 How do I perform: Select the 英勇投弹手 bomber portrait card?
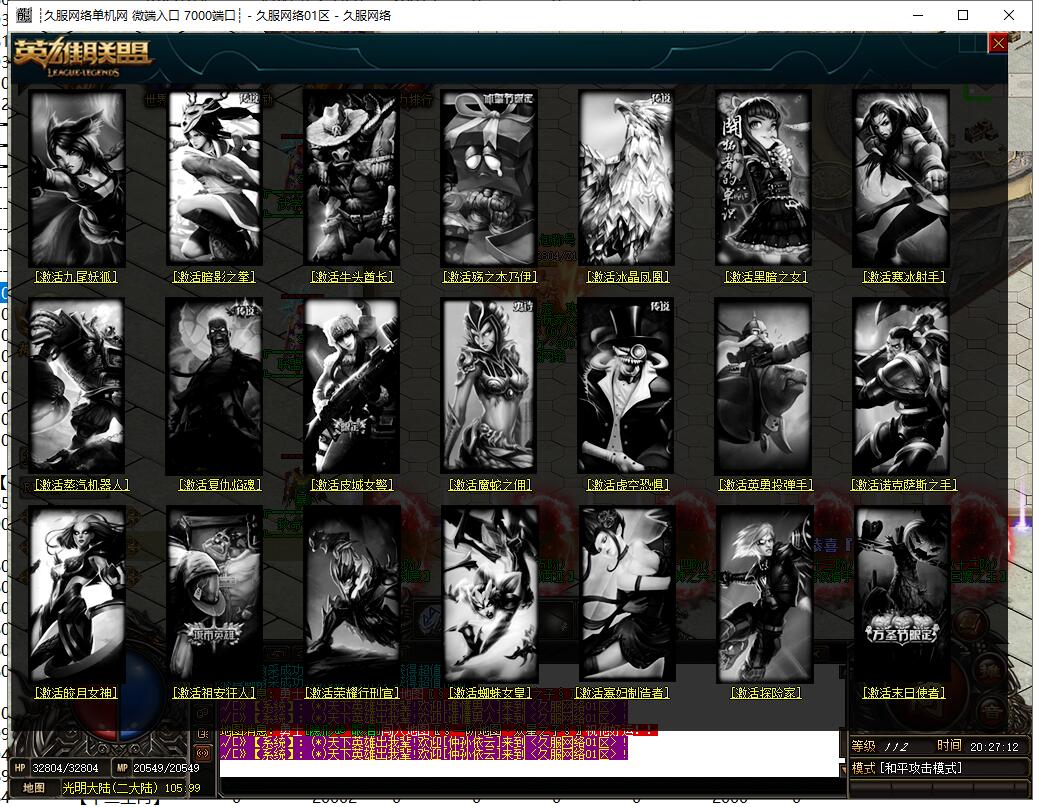(x=764, y=386)
